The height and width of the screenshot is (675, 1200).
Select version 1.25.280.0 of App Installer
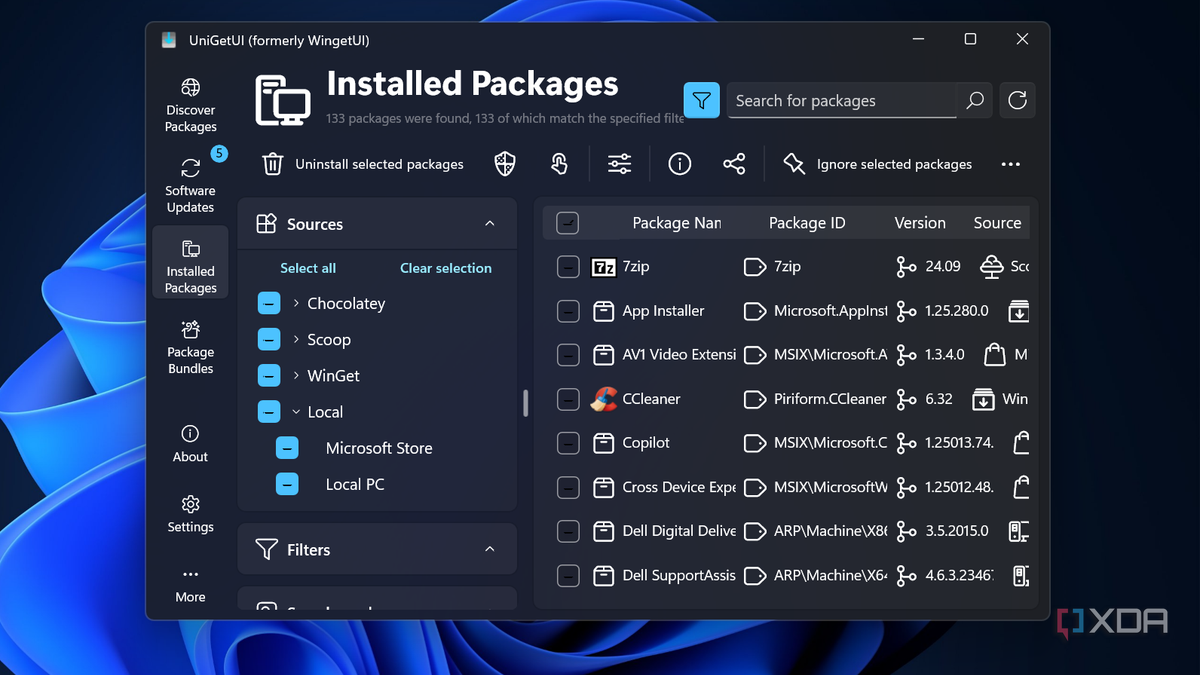957,311
